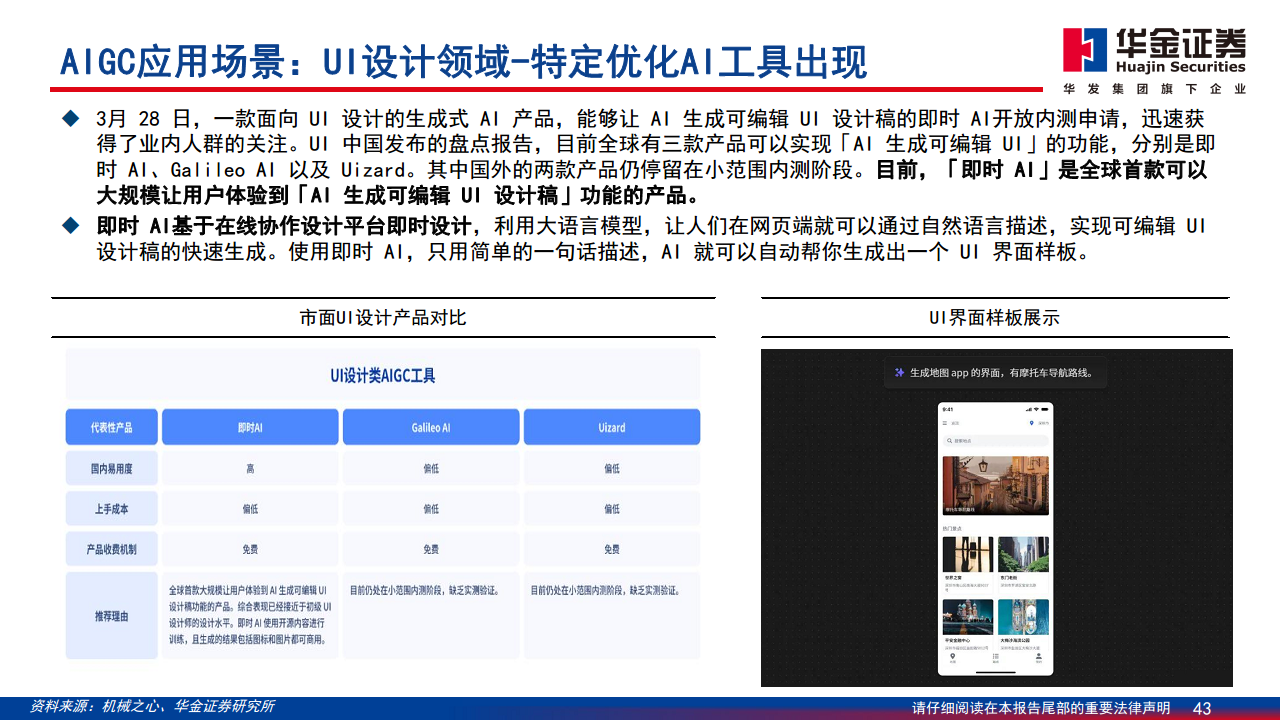
Task: Click the 热门景点 heading in phone mockup
Action: [x=952, y=528]
